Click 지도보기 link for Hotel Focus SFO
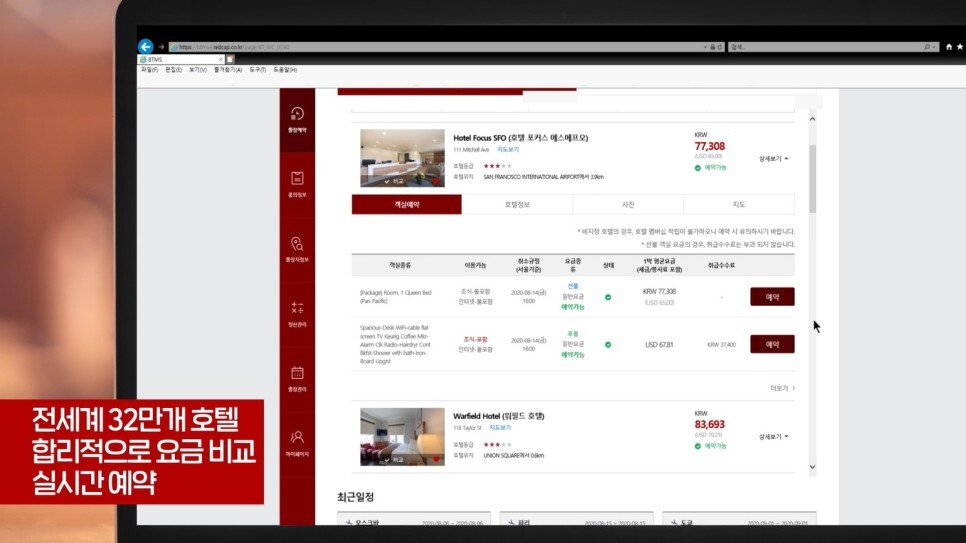The height and width of the screenshot is (543, 966). [x=508, y=150]
